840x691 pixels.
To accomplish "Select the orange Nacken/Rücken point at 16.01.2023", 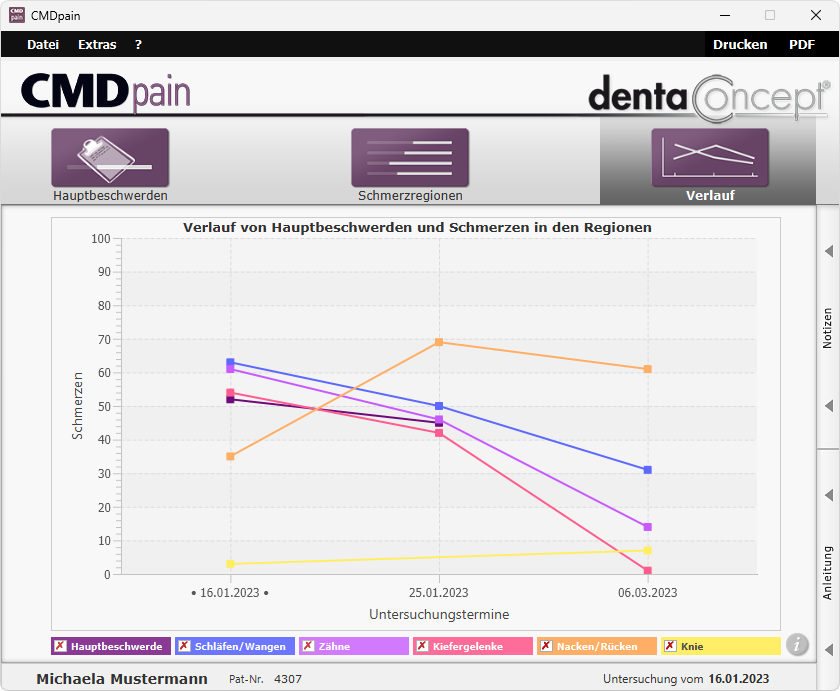I will (230, 456).
